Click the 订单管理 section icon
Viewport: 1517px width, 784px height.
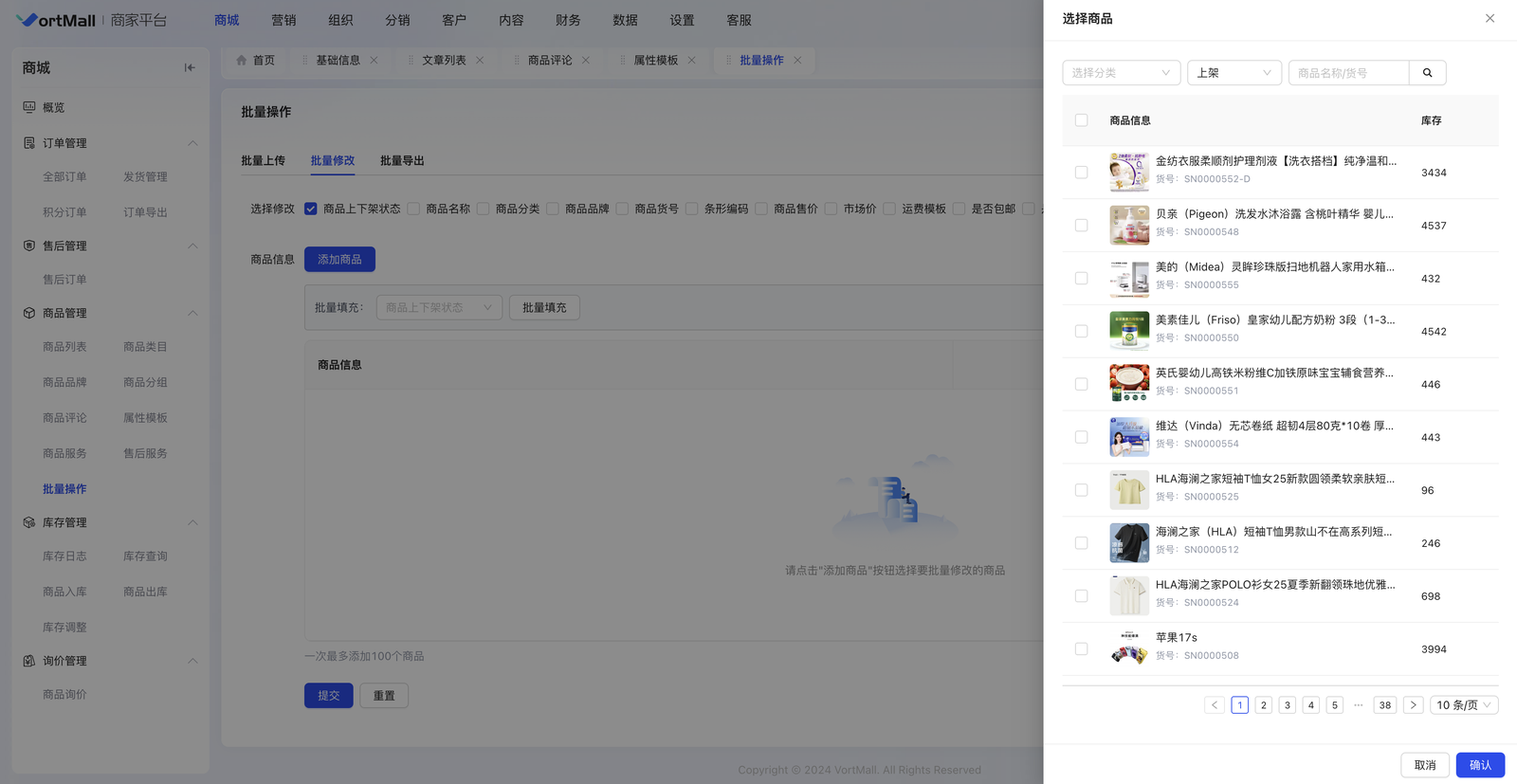(x=29, y=143)
